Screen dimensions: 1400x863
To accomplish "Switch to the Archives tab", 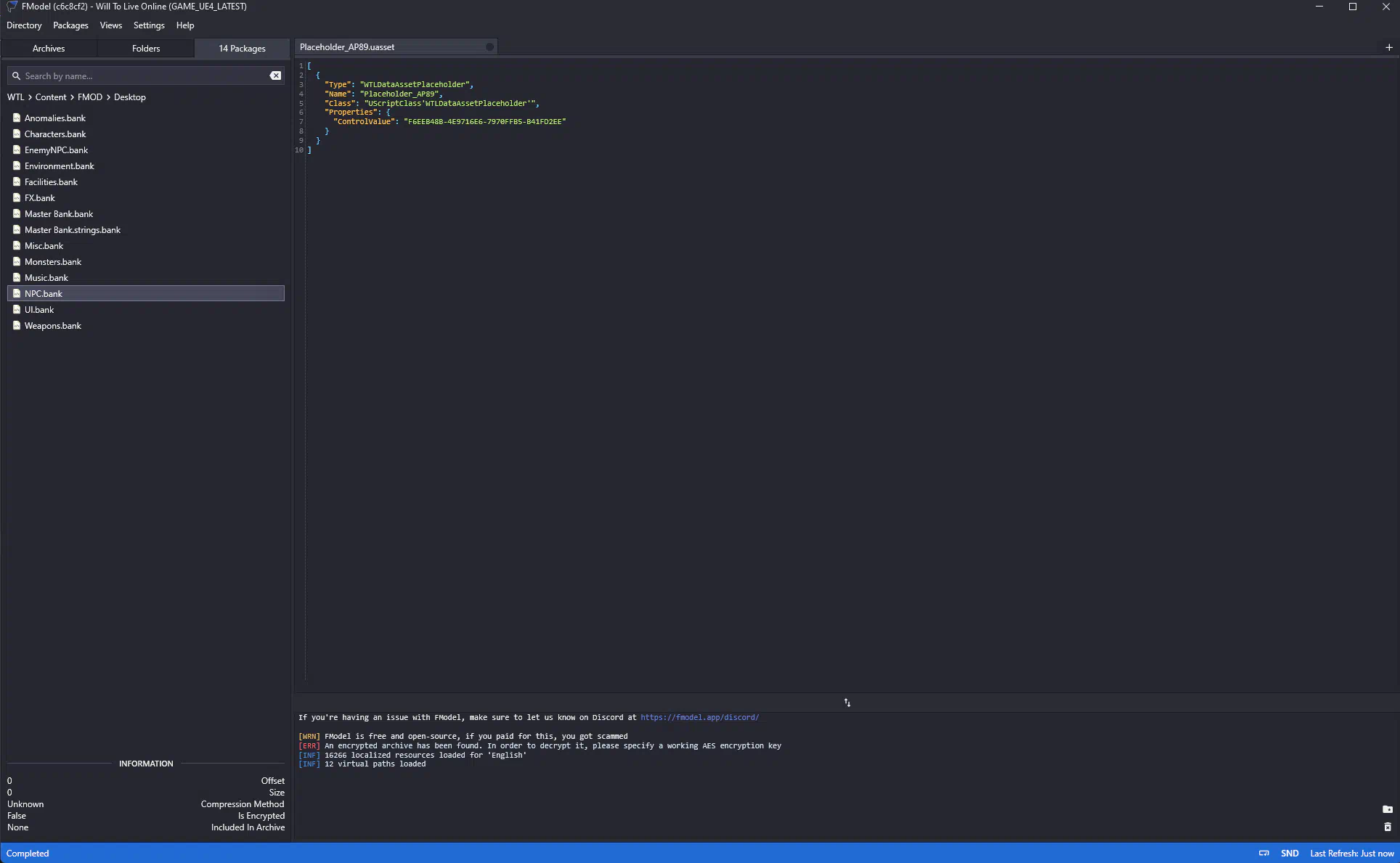I will tap(49, 49).
